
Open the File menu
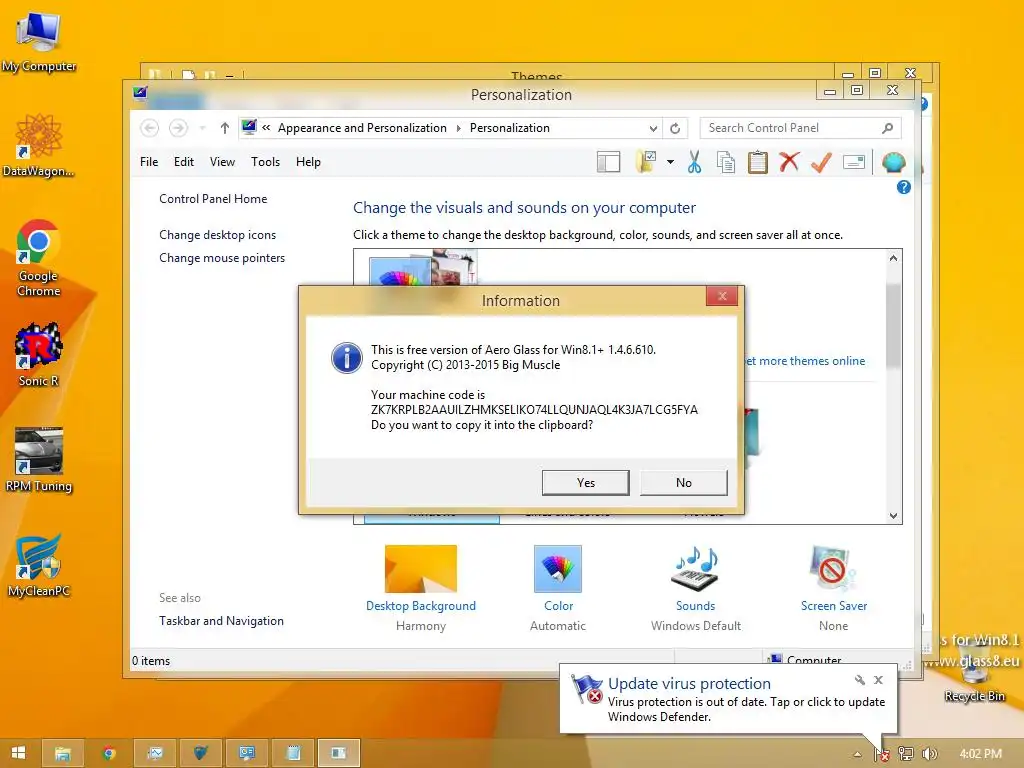pyautogui.click(x=149, y=162)
